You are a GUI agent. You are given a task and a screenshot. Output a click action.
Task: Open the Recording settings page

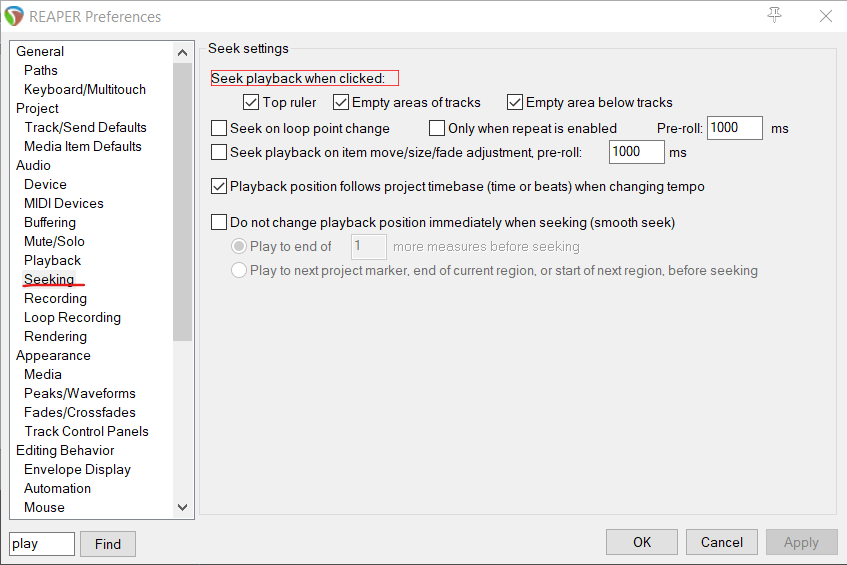55,298
